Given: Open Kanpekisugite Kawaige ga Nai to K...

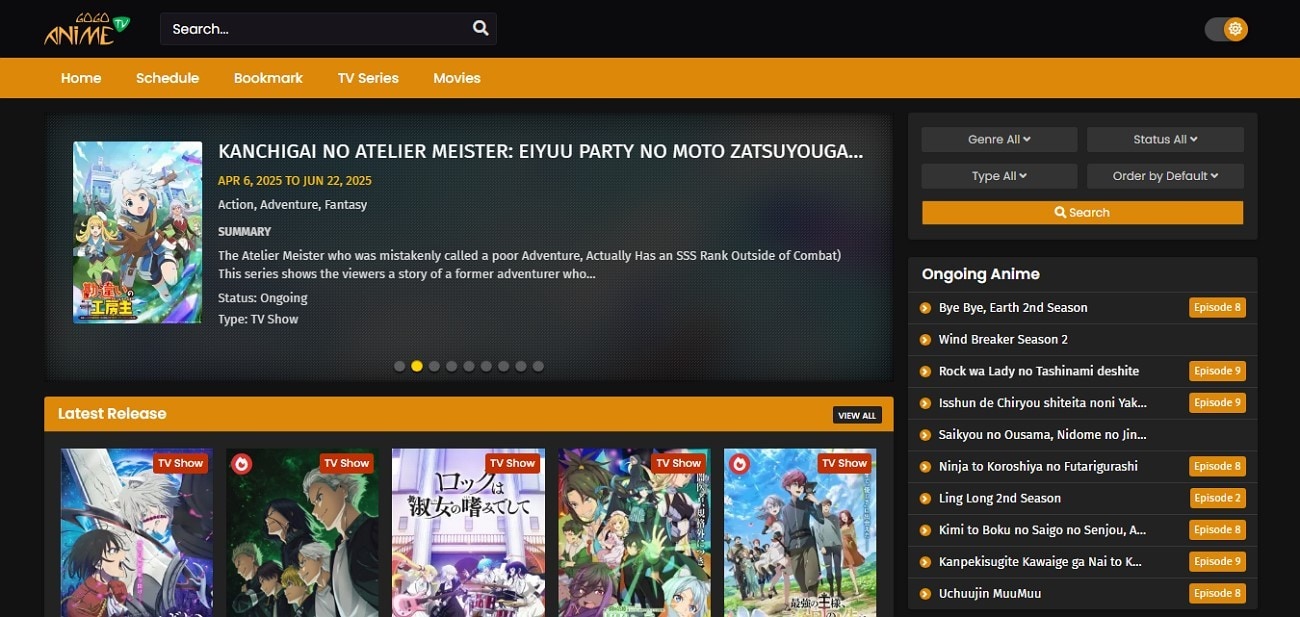Looking at the screenshot, I should point(1040,562).
